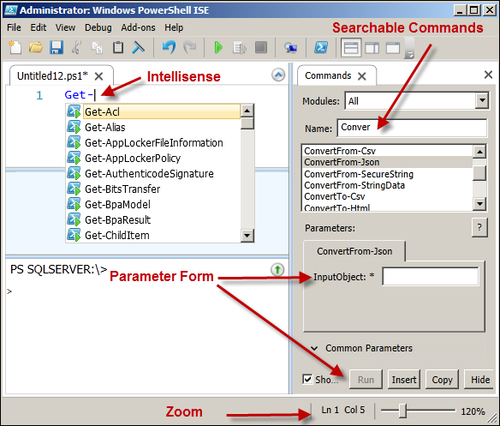Adjust the zoom slider handle

403,411
